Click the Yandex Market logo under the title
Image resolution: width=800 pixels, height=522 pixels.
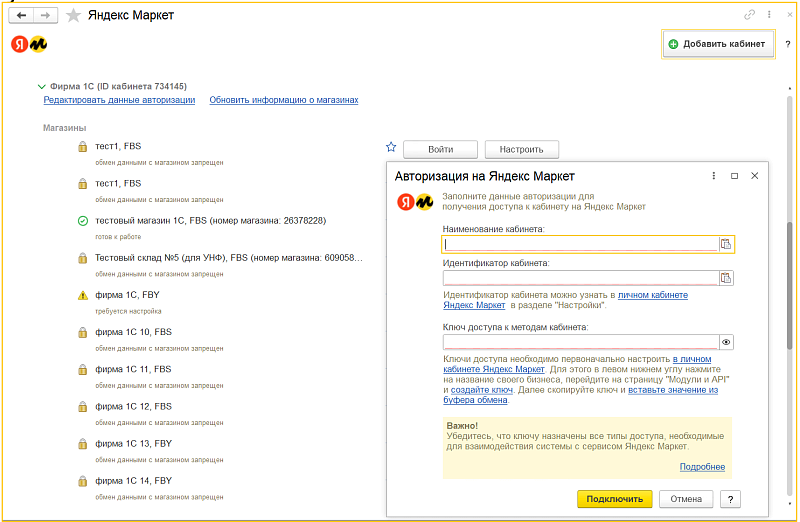pyautogui.click(x=29, y=44)
